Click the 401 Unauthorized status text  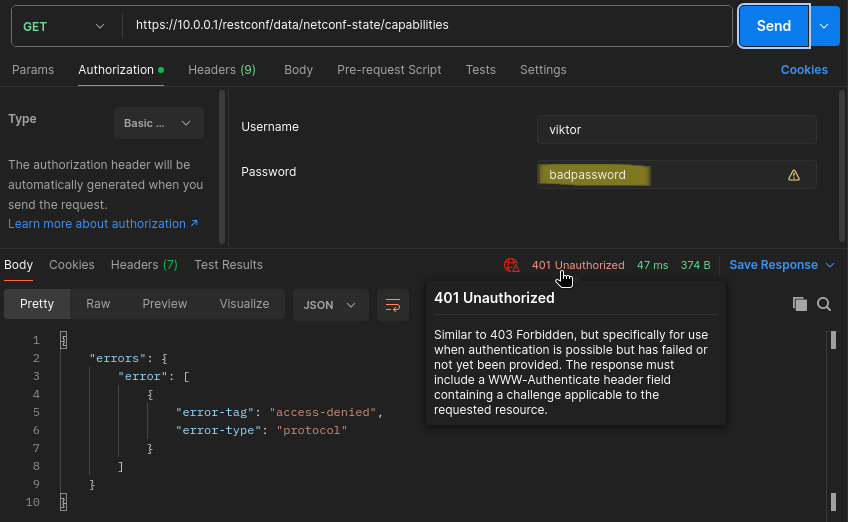point(578,266)
